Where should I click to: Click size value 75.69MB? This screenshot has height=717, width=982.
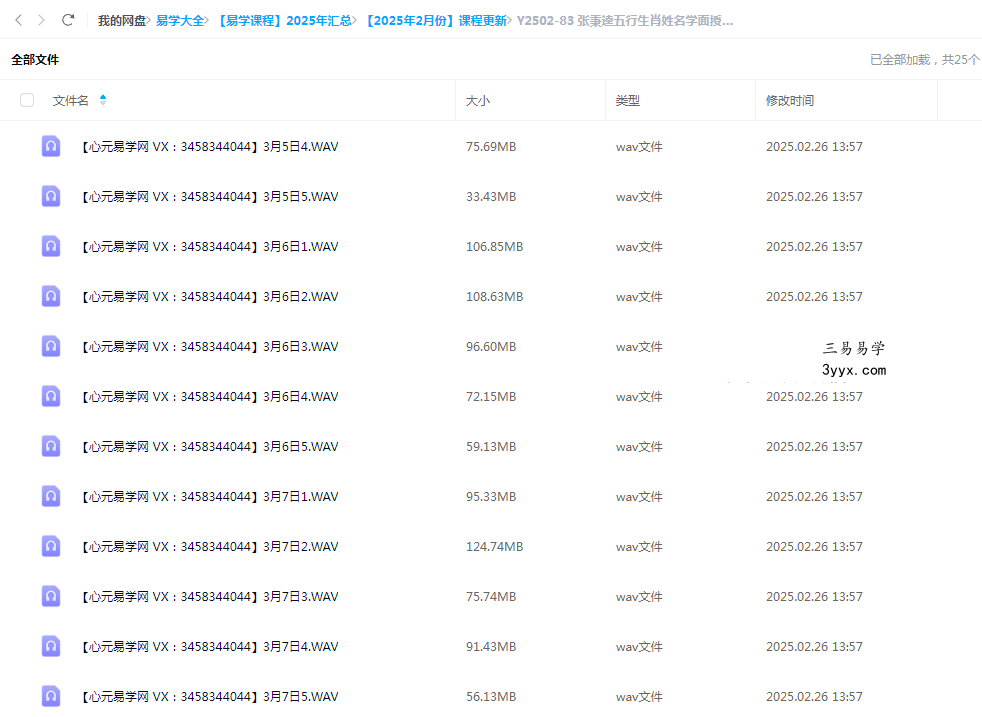[491, 147]
